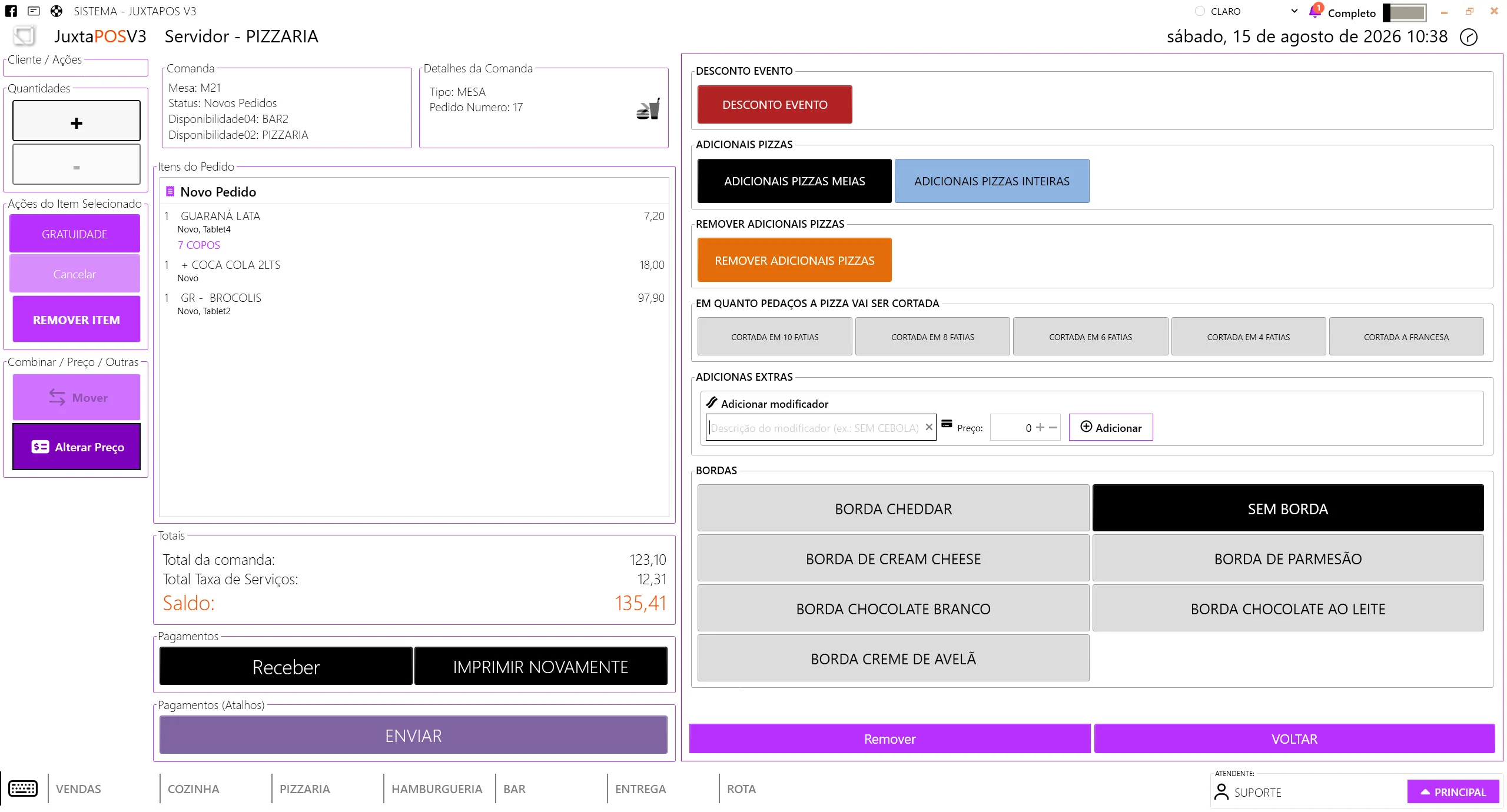This screenshot has height=812, width=1507.
Task: Choose CORTADA EM 4 FATIAS
Action: 1249,337
